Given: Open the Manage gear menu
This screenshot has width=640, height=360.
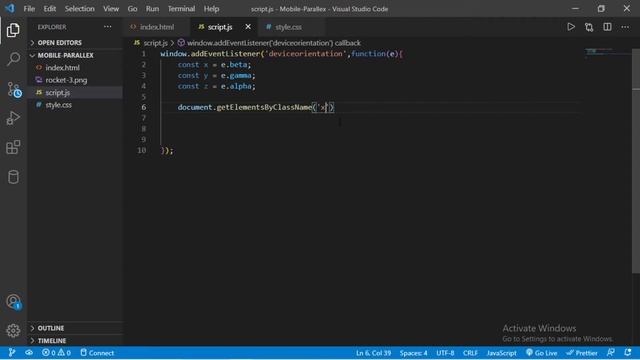Looking at the screenshot, I should coord(13,330).
